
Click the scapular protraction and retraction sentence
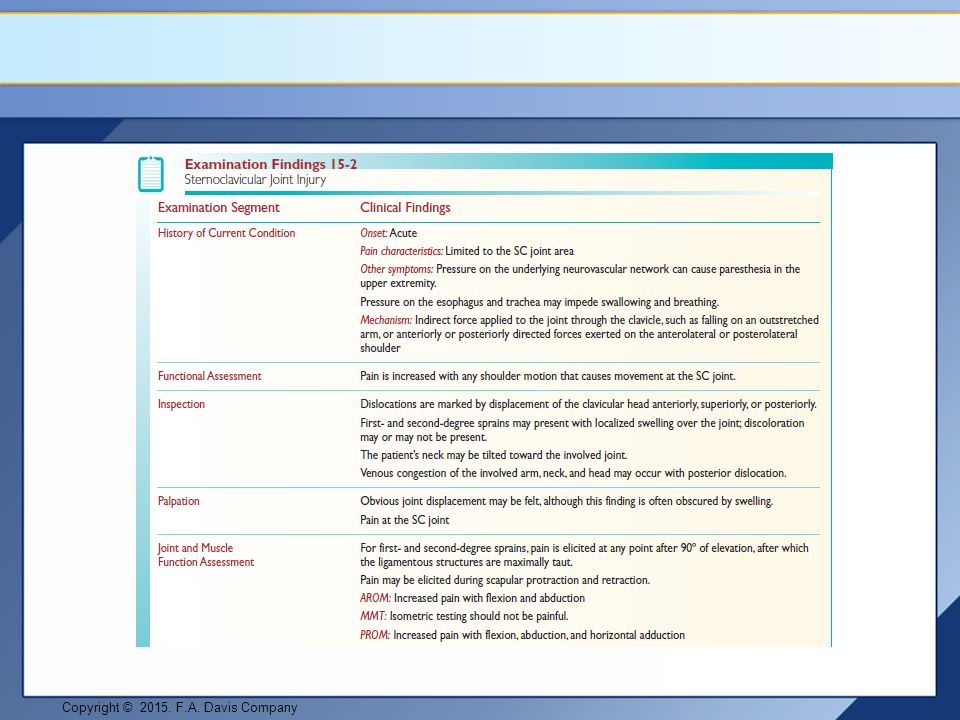coord(505,580)
